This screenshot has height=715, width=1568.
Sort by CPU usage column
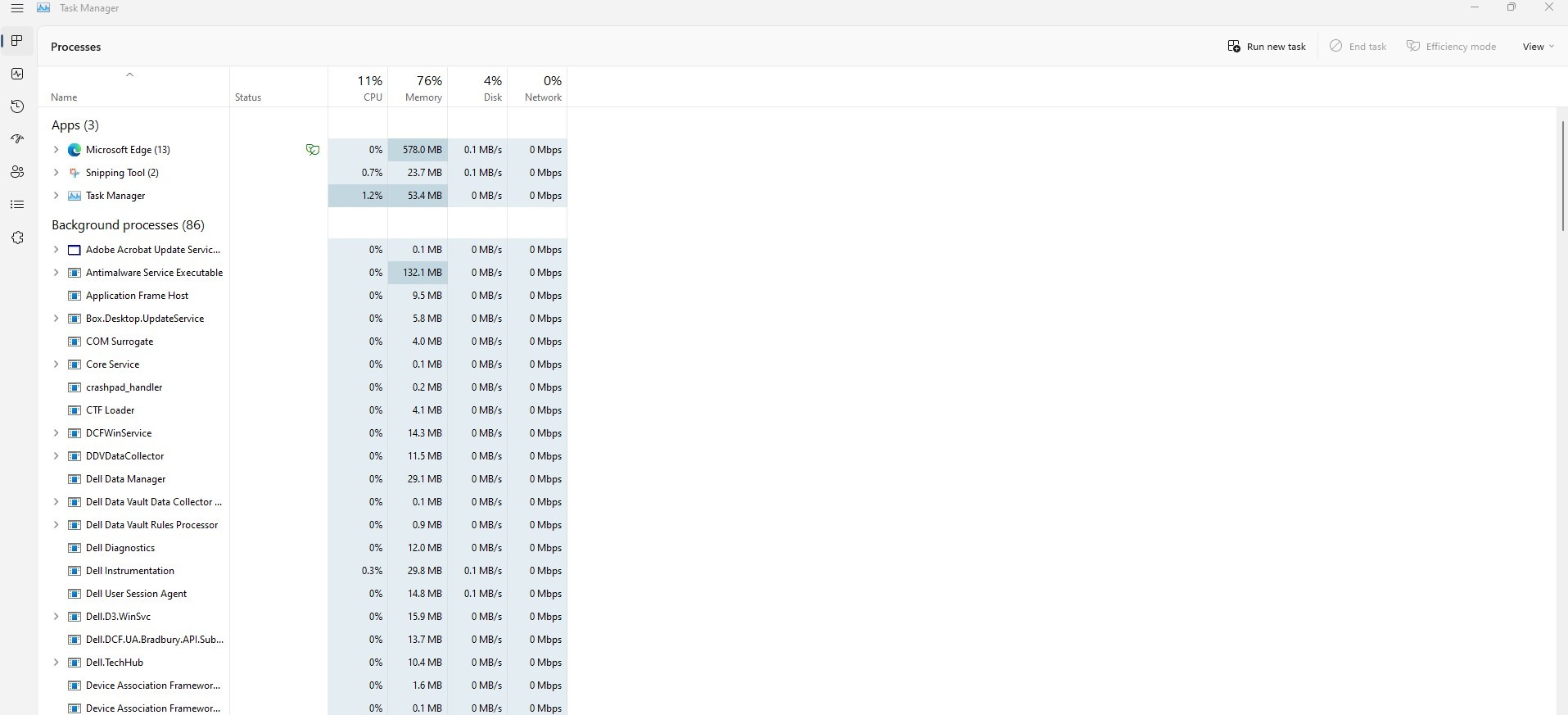click(x=358, y=87)
